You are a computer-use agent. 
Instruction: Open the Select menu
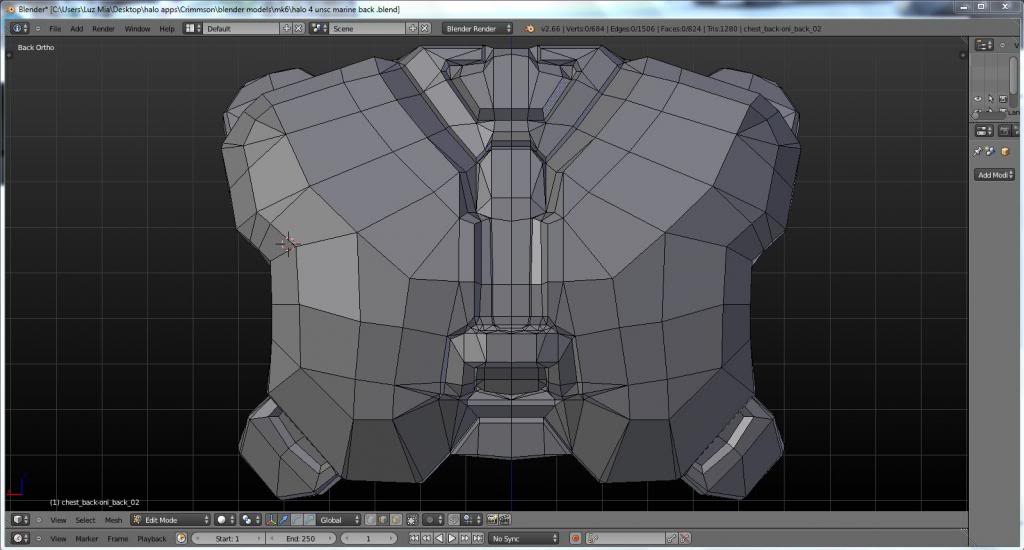(85, 520)
